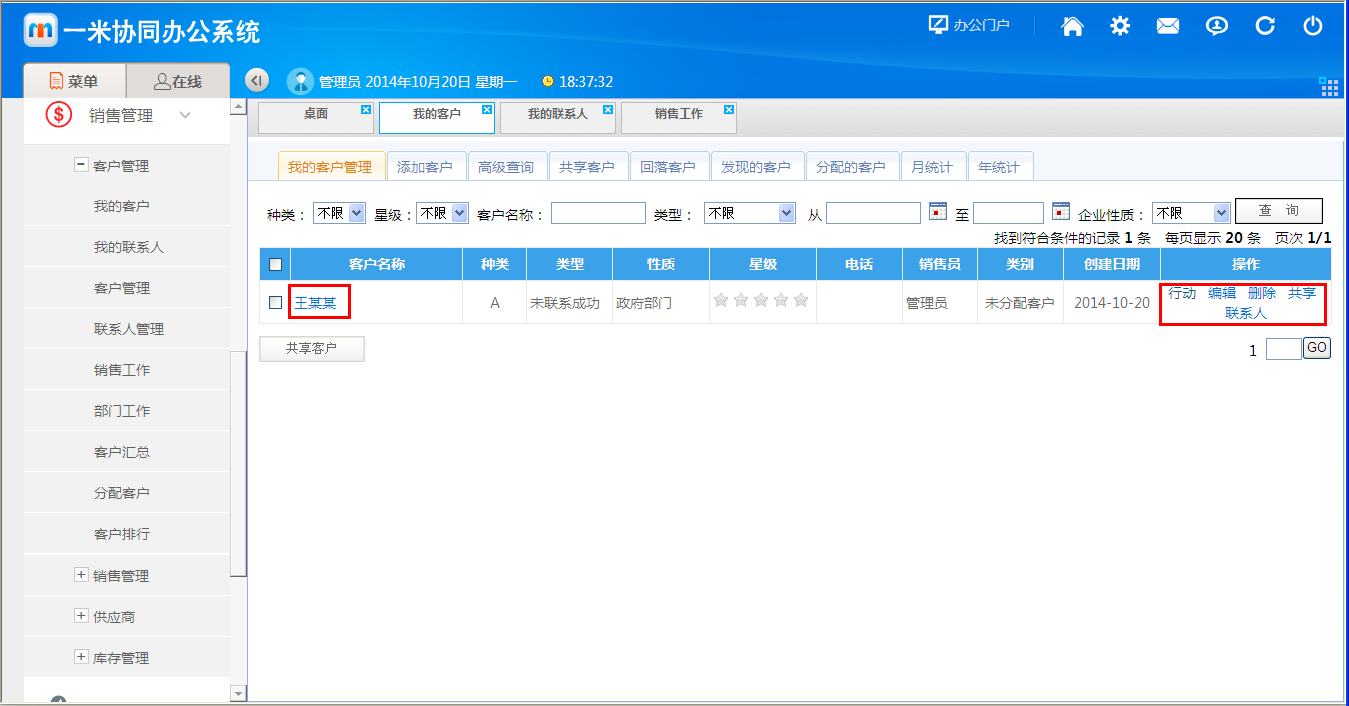
Task: Expand the 库存管理 tree node
Action: [x=81, y=657]
